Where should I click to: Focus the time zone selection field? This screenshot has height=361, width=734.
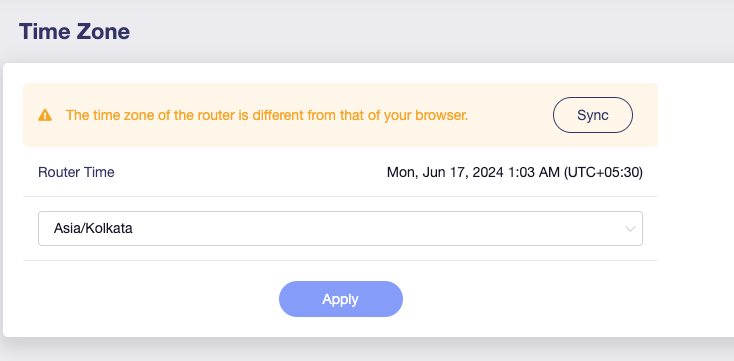(340, 228)
